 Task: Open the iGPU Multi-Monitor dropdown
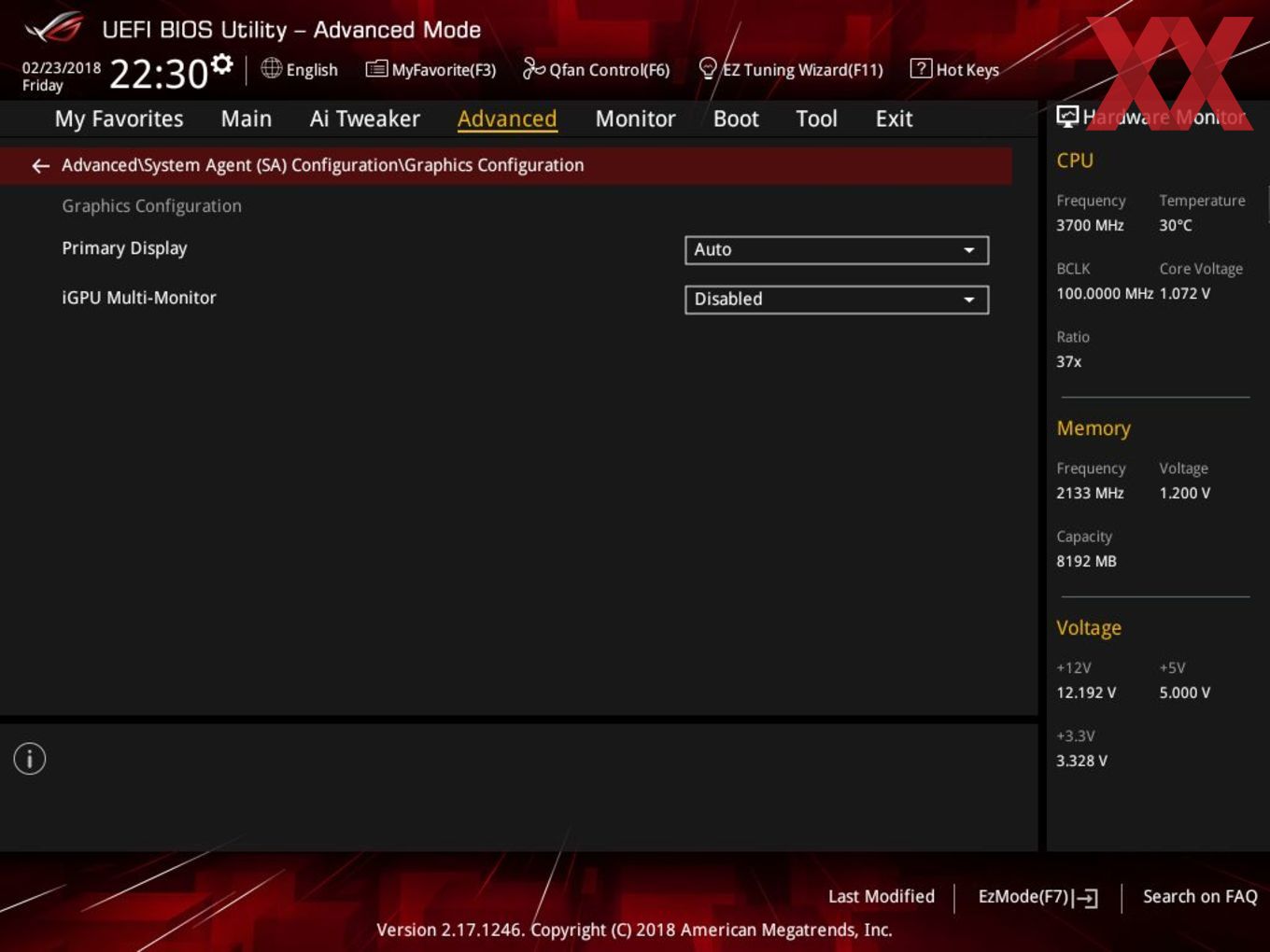837,300
